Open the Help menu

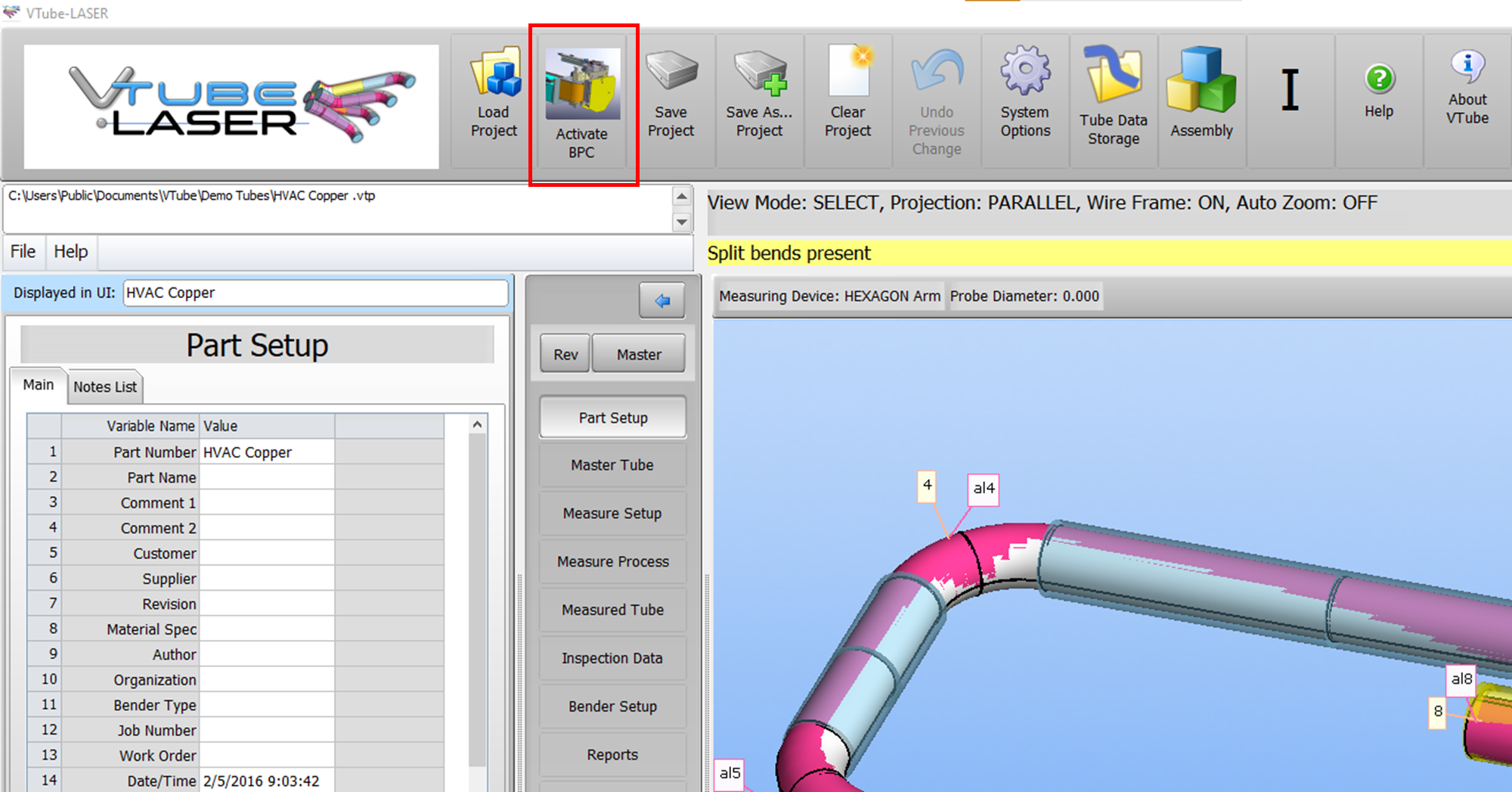tap(71, 251)
